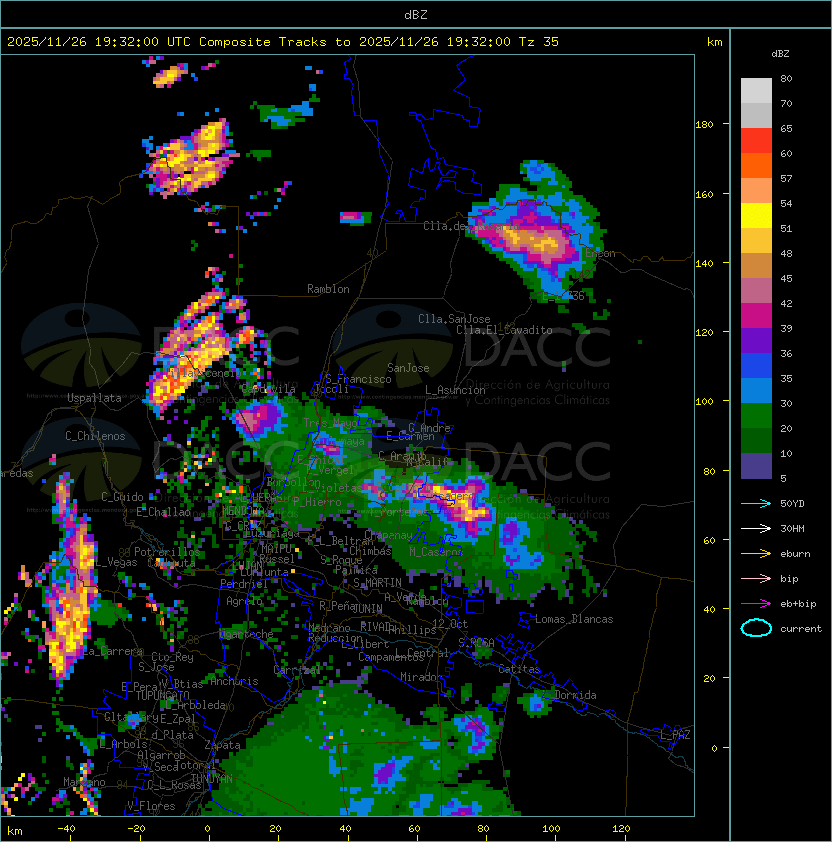Select the magenta swatch between 42 and 39
This screenshot has width=832, height=842.
click(756, 316)
